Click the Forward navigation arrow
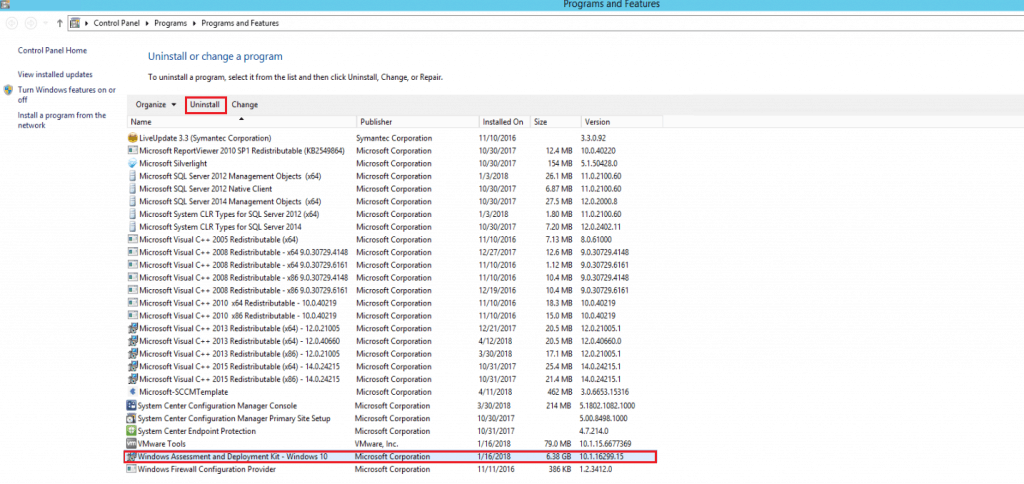This screenshot has width=1024, height=484. 30,23
